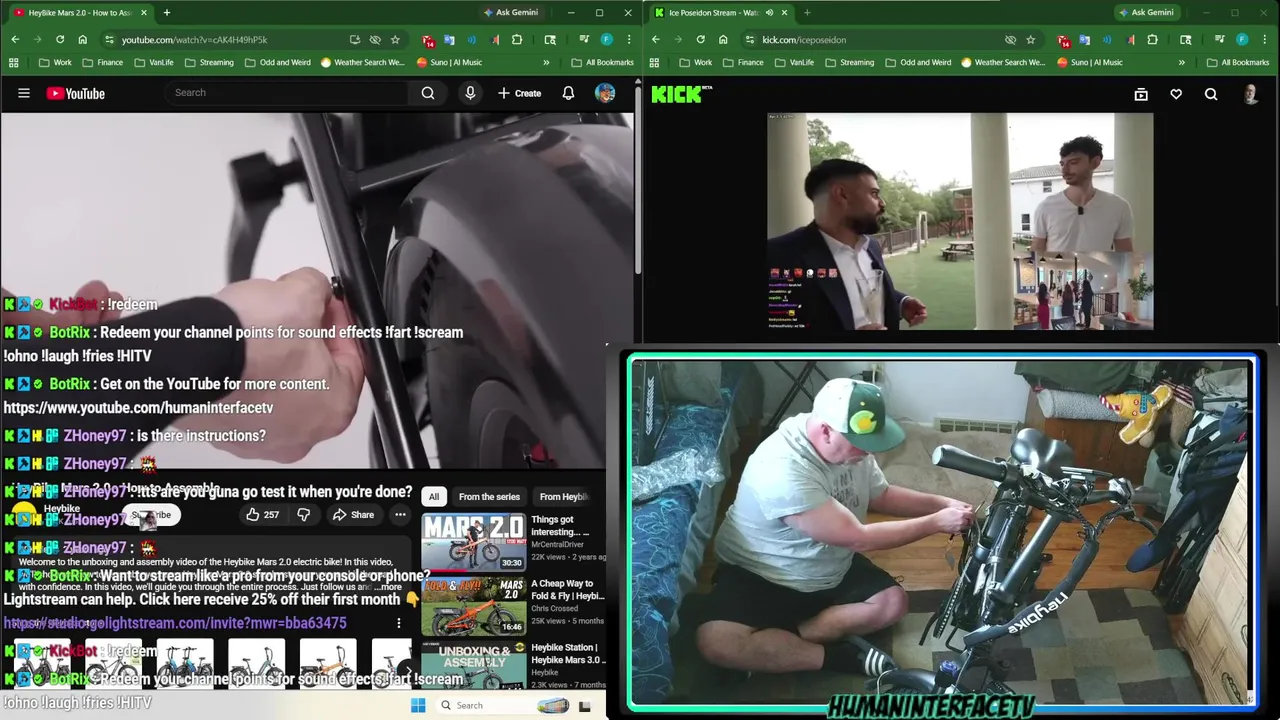This screenshot has height=720, width=1280.
Task: Open Suno AI Music bookmark in YouTube window
Action: [449, 62]
